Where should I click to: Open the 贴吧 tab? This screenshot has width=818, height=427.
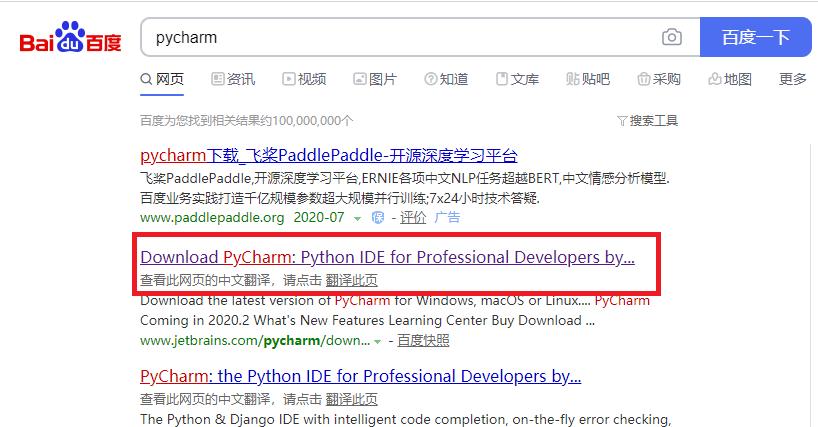[x=588, y=79]
